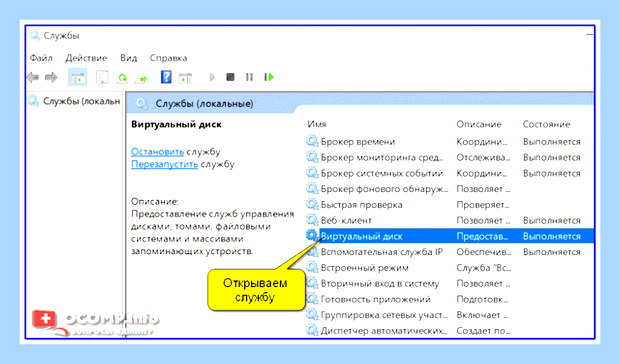Viewport: 620px width, 364px height.
Task: Click the Stop service square icon
Action: tap(230, 77)
